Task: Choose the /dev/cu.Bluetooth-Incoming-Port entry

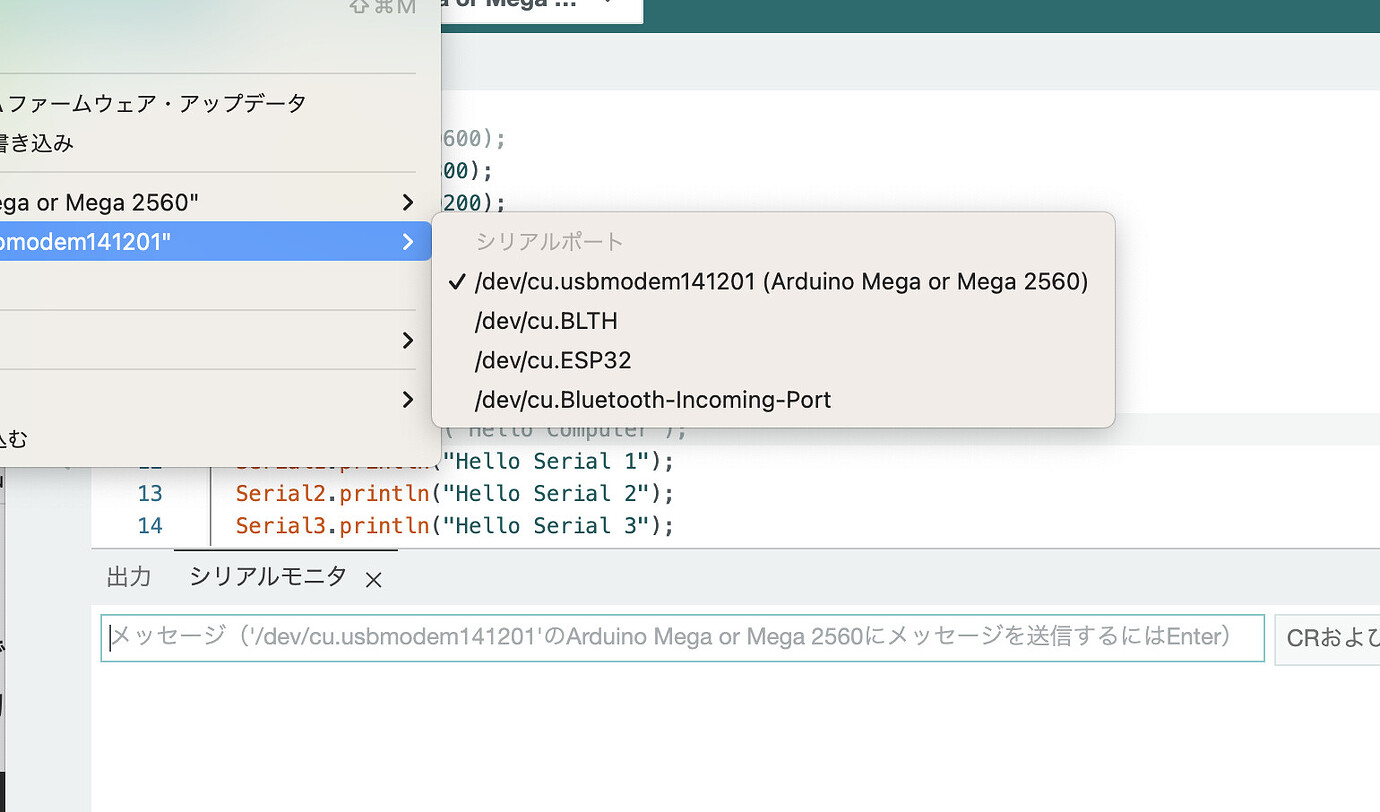Action: click(652, 399)
